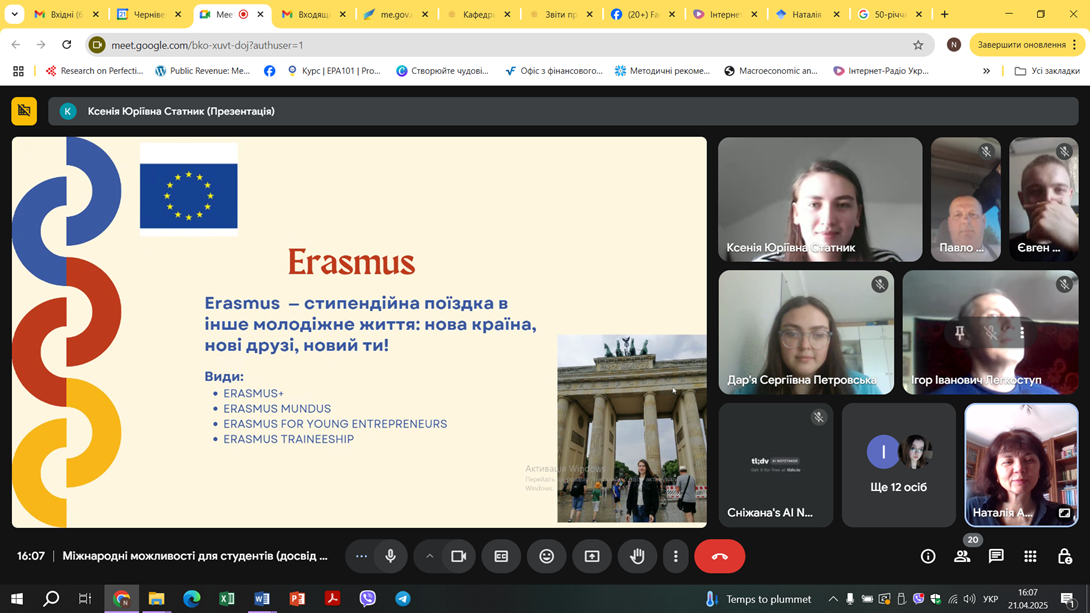Toggle the camera on or off
1090x613 pixels.
pos(458,556)
